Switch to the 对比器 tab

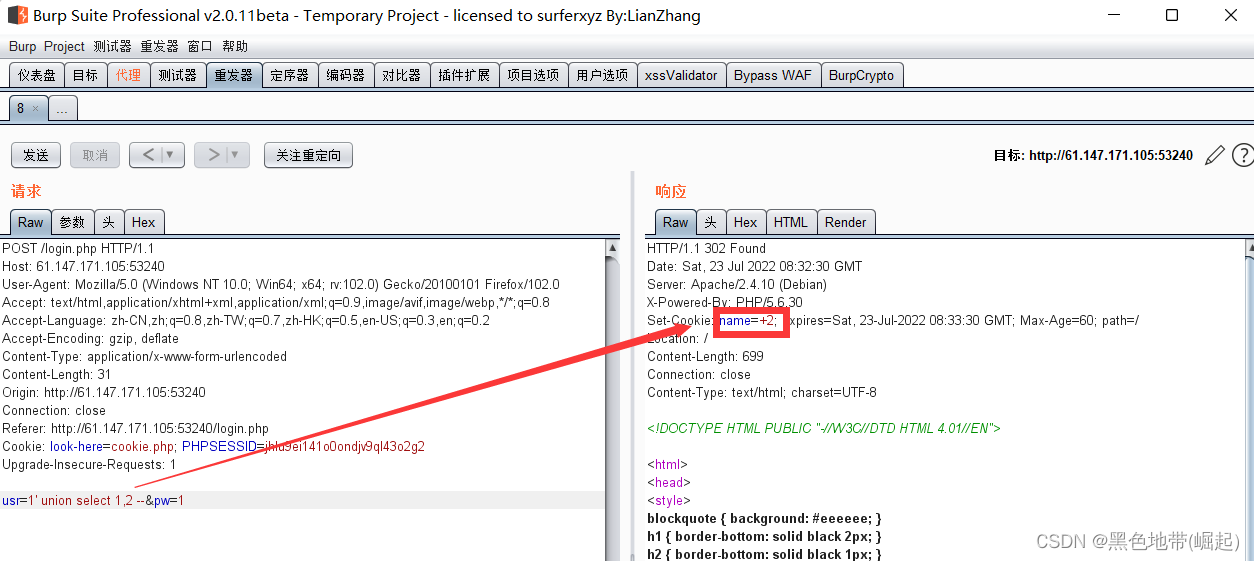(402, 75)
